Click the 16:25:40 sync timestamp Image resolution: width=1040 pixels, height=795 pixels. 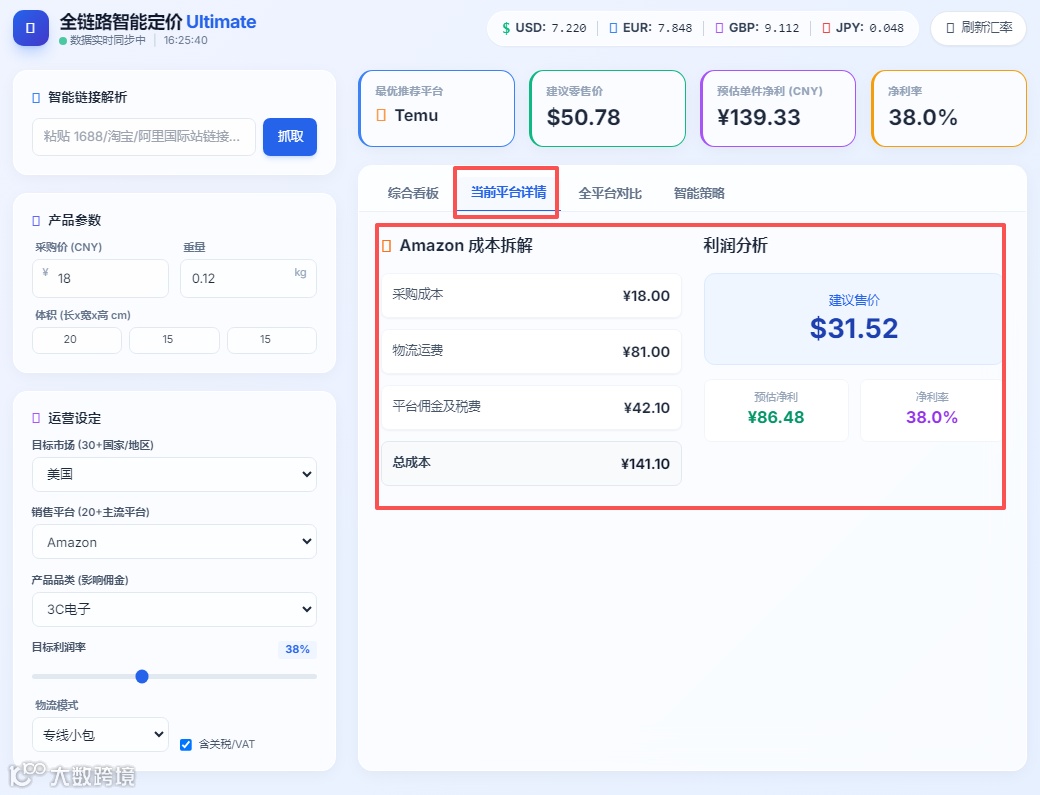point(186,40)
